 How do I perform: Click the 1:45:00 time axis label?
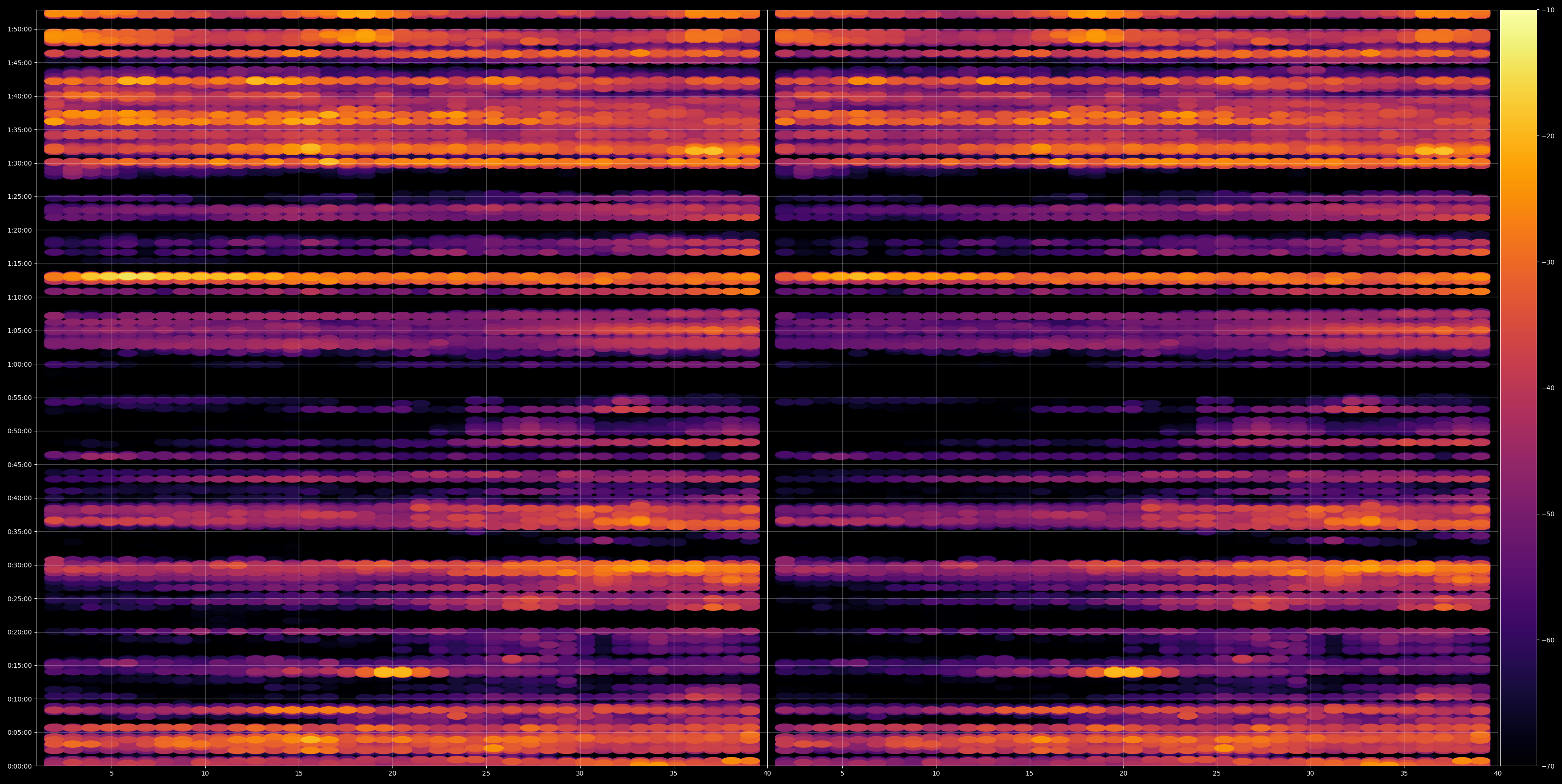pos(19,62)
